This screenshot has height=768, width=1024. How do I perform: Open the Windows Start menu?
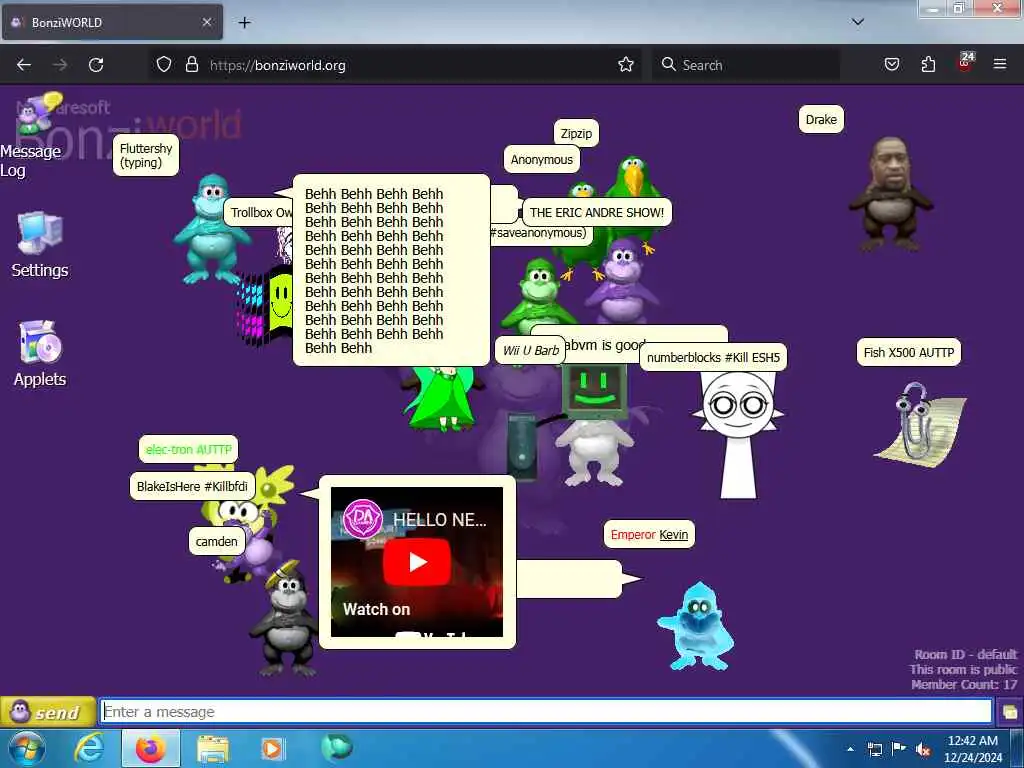tap(27, 748)
